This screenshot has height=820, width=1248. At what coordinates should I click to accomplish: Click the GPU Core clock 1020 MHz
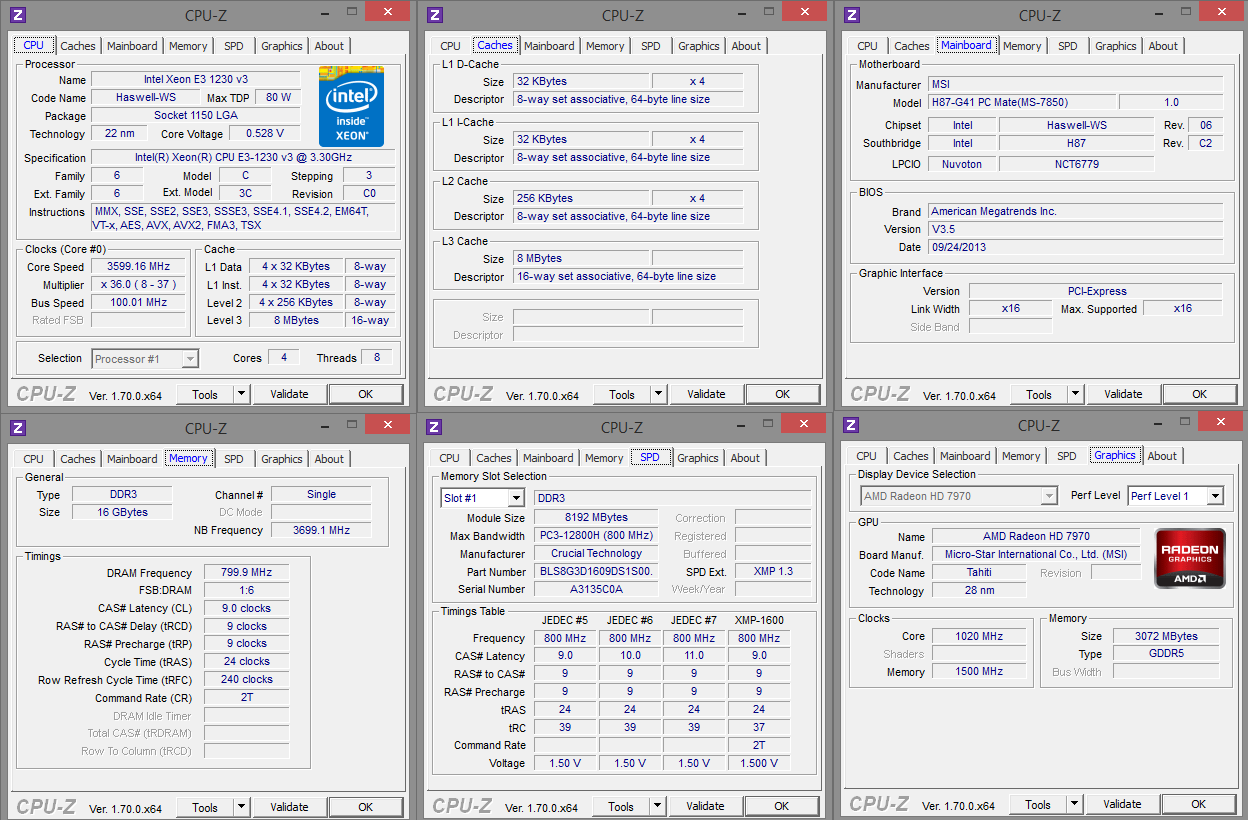(x=980, y=636)
